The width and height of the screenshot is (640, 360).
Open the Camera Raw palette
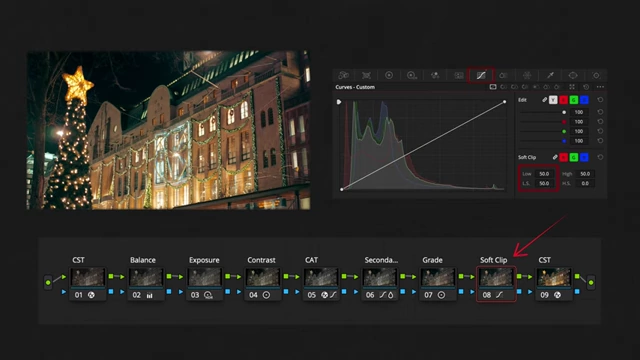click(344, 75)
